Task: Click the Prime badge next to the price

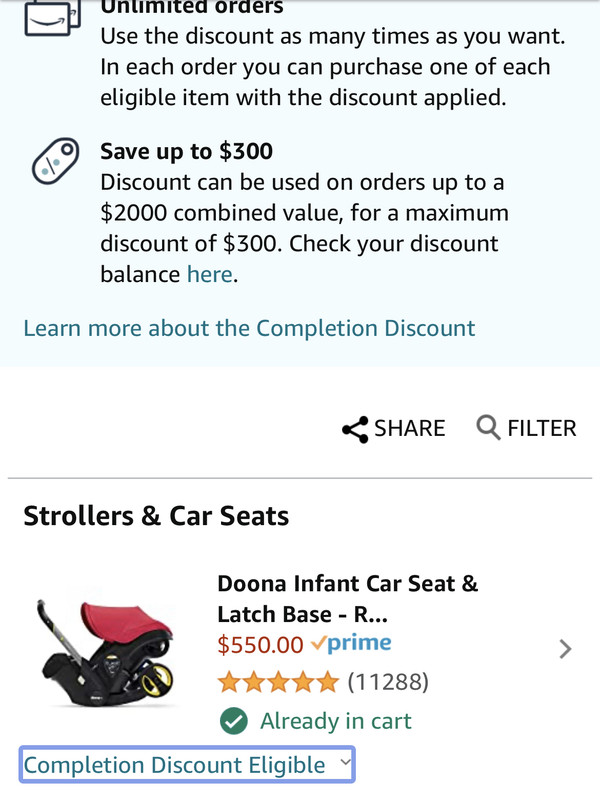Action: 350,644
